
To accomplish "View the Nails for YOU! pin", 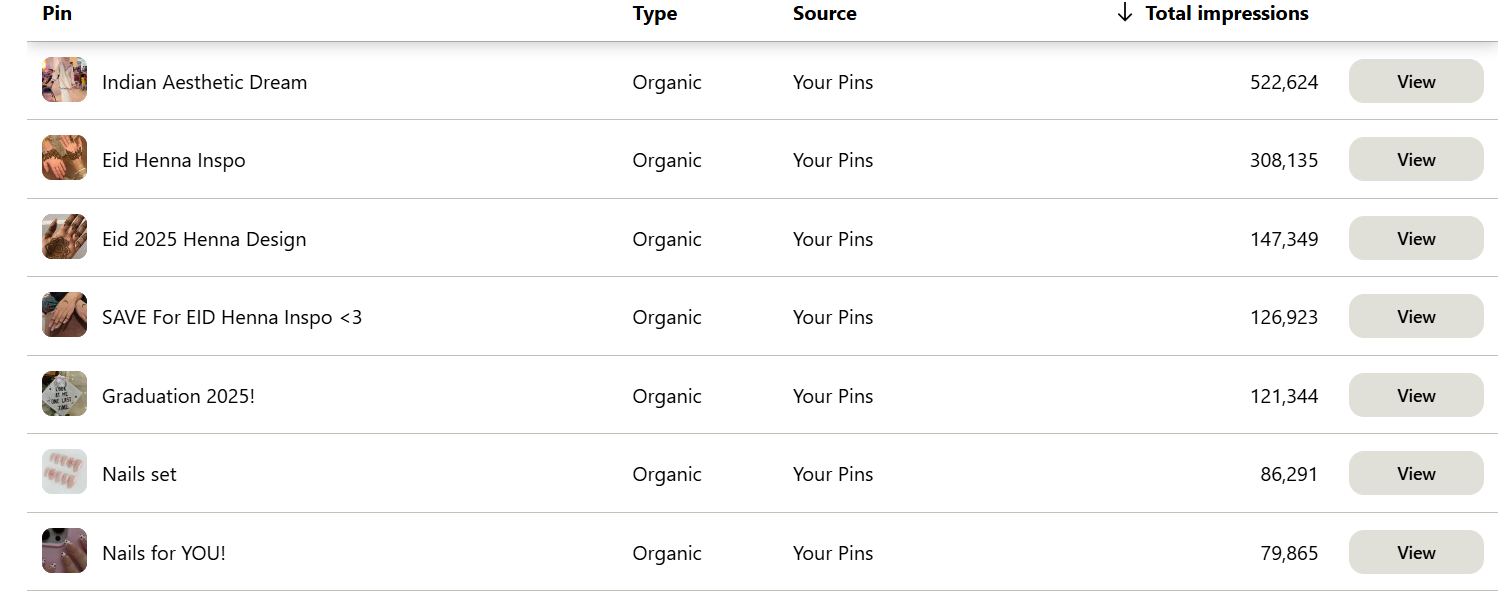I will (1416, 552).
